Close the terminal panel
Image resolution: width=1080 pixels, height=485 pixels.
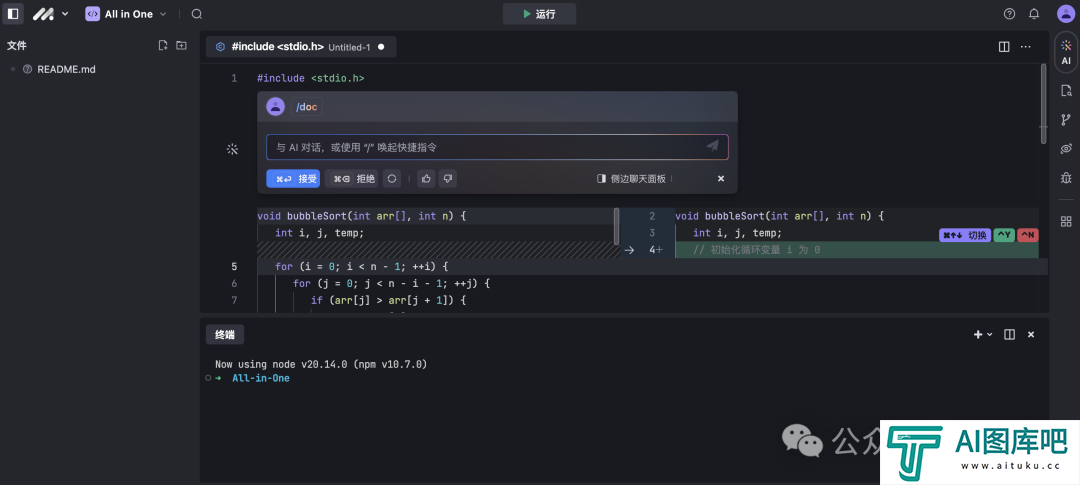tap(1031, 334)
